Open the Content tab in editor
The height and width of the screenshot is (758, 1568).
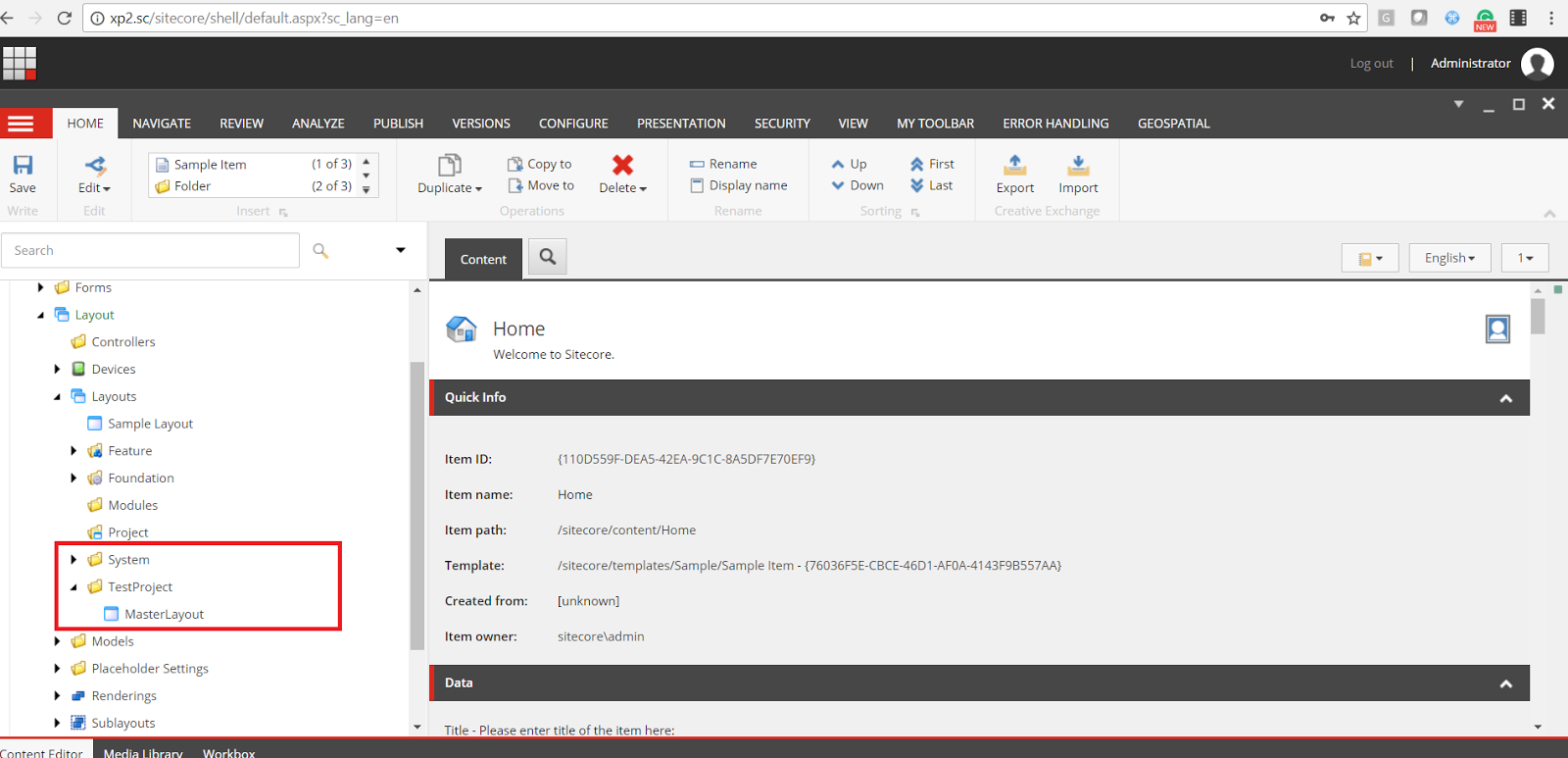coord(483,259)
